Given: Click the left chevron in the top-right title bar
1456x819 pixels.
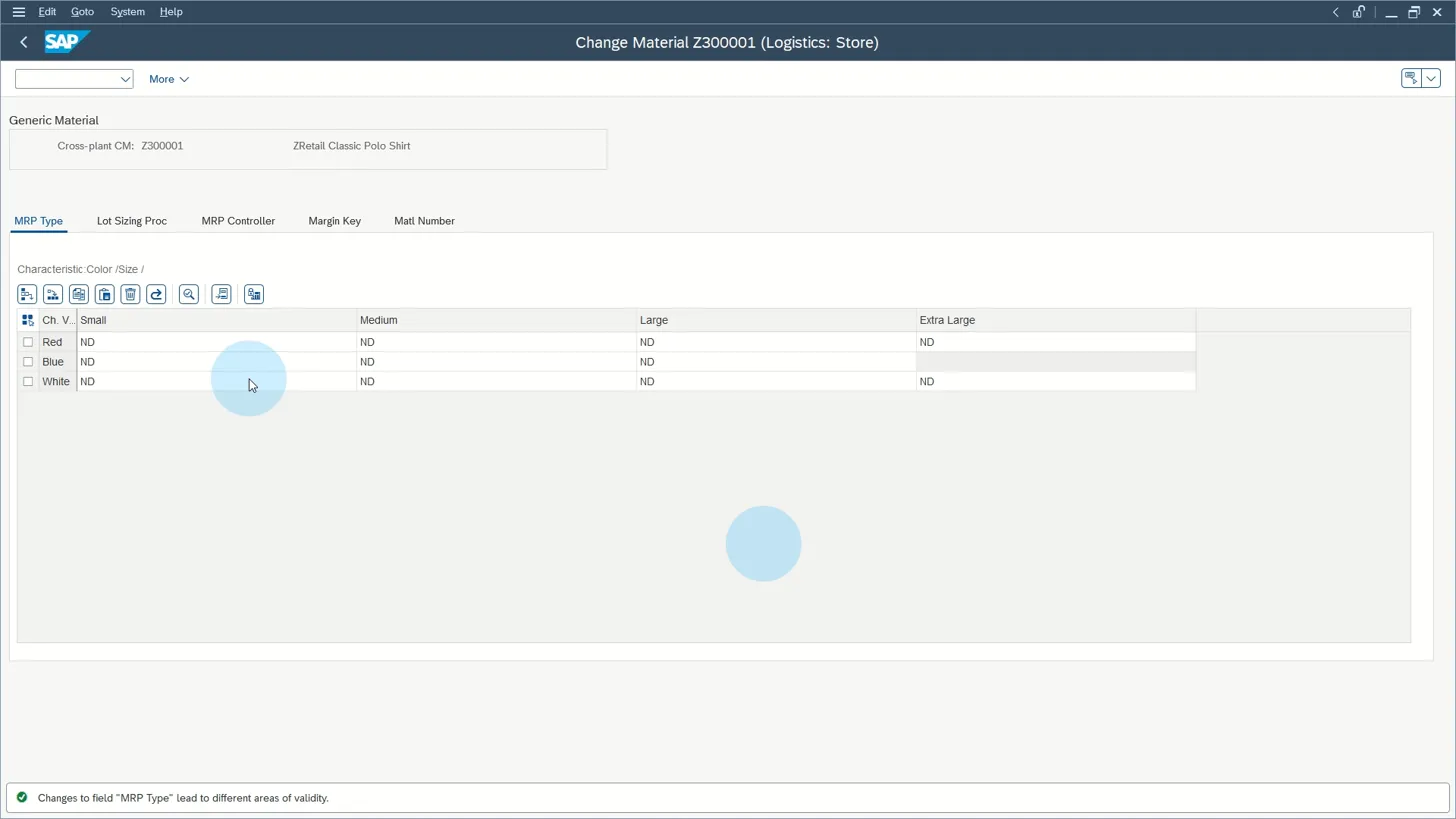Looking at the screenshot, I should point(1335,12).
